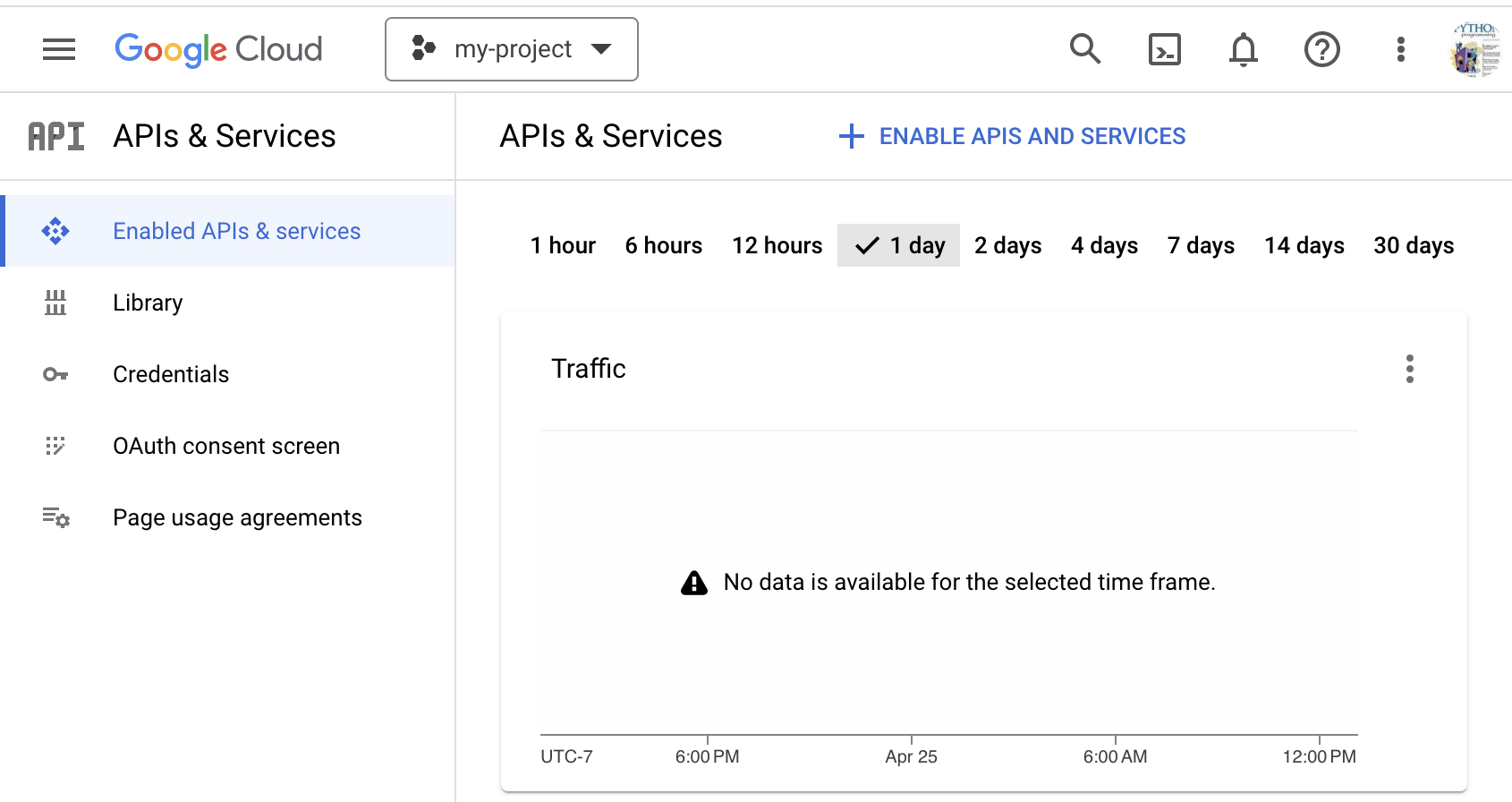Click the 6:00 PM axis label

(708, 756)
